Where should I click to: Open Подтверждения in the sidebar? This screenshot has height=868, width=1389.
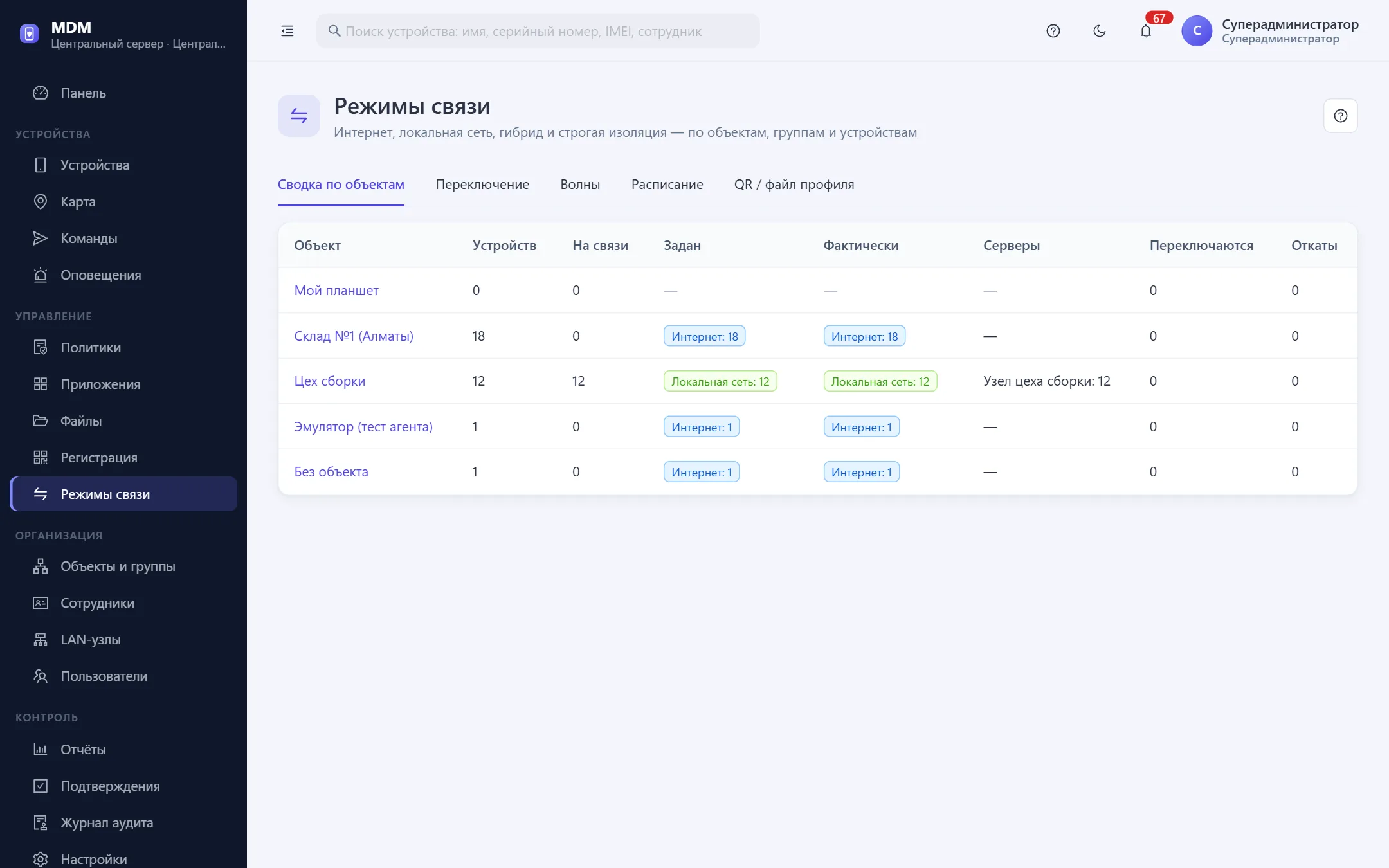coord(123,786)
